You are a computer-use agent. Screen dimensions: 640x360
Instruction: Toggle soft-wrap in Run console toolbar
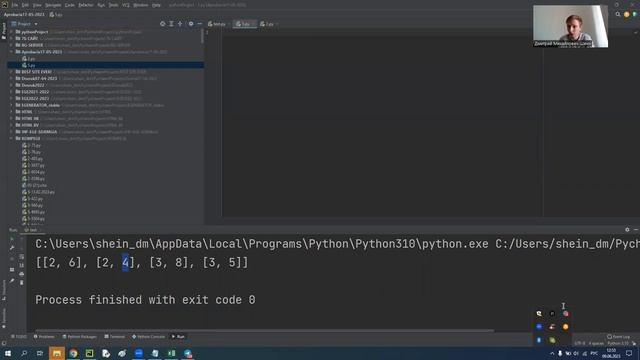coord(22,257)
